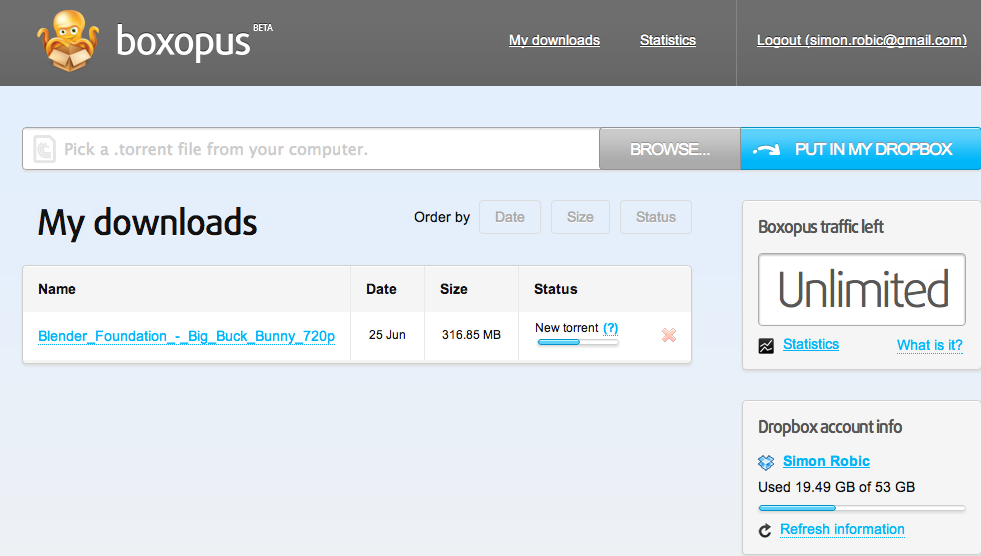Image resolution: width=981 pixels, height=556 pixels.
Task: Click the statistics chart icon in the sidebar
Action: pos(766,346)
